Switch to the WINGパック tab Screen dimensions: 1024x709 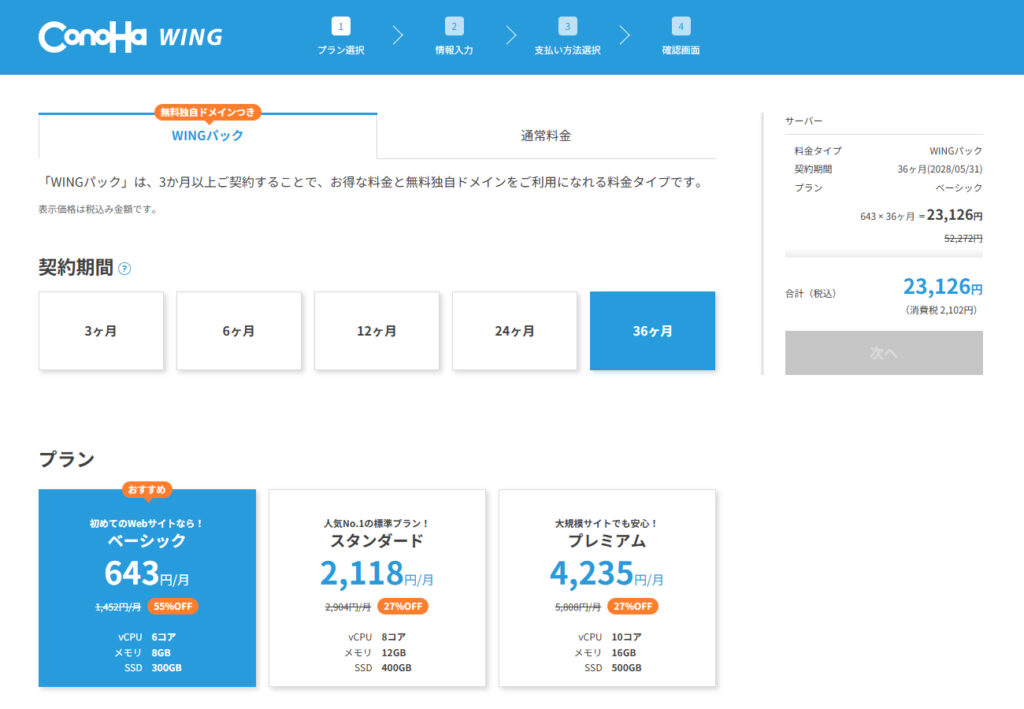point(206,136)
